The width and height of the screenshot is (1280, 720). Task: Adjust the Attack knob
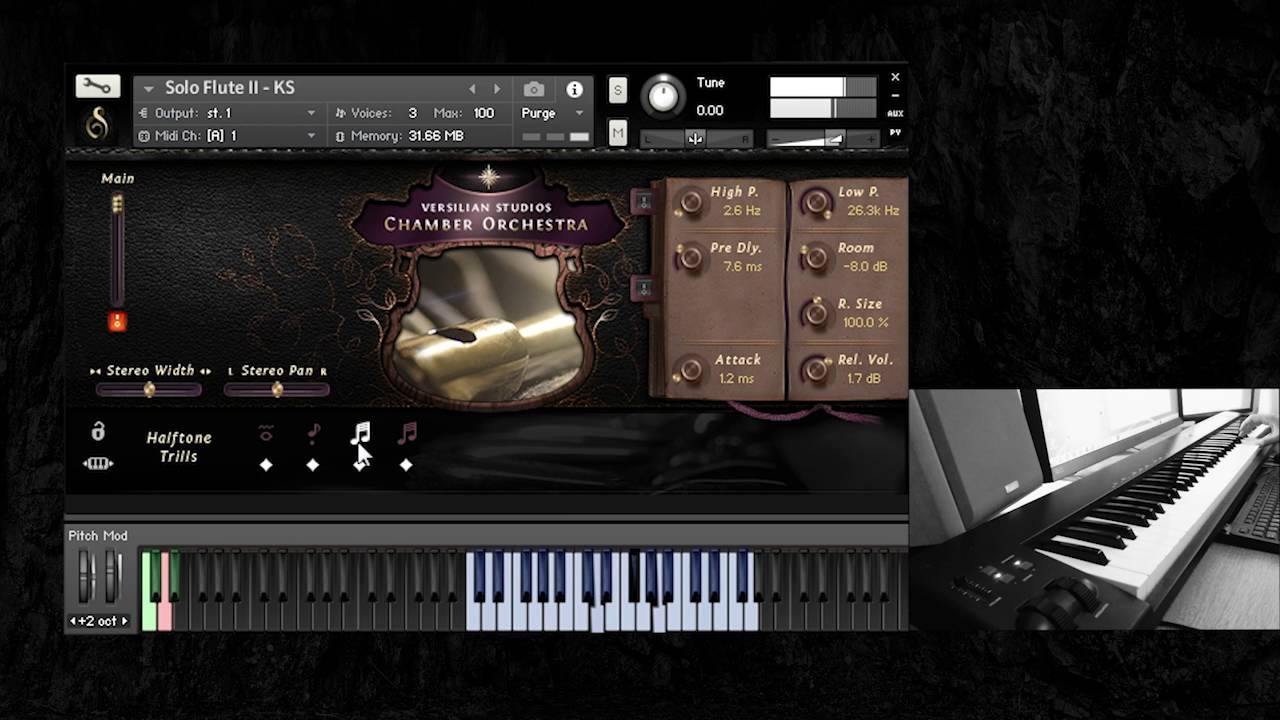point(690,371)
